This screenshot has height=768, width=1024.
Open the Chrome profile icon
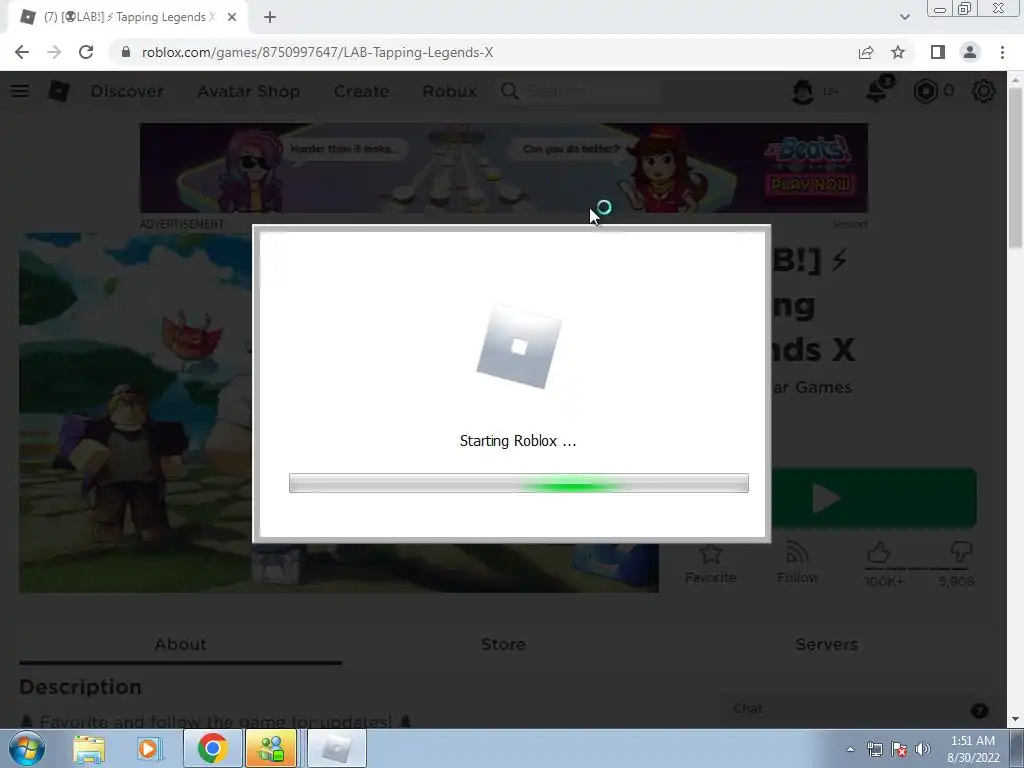(970, 52)
